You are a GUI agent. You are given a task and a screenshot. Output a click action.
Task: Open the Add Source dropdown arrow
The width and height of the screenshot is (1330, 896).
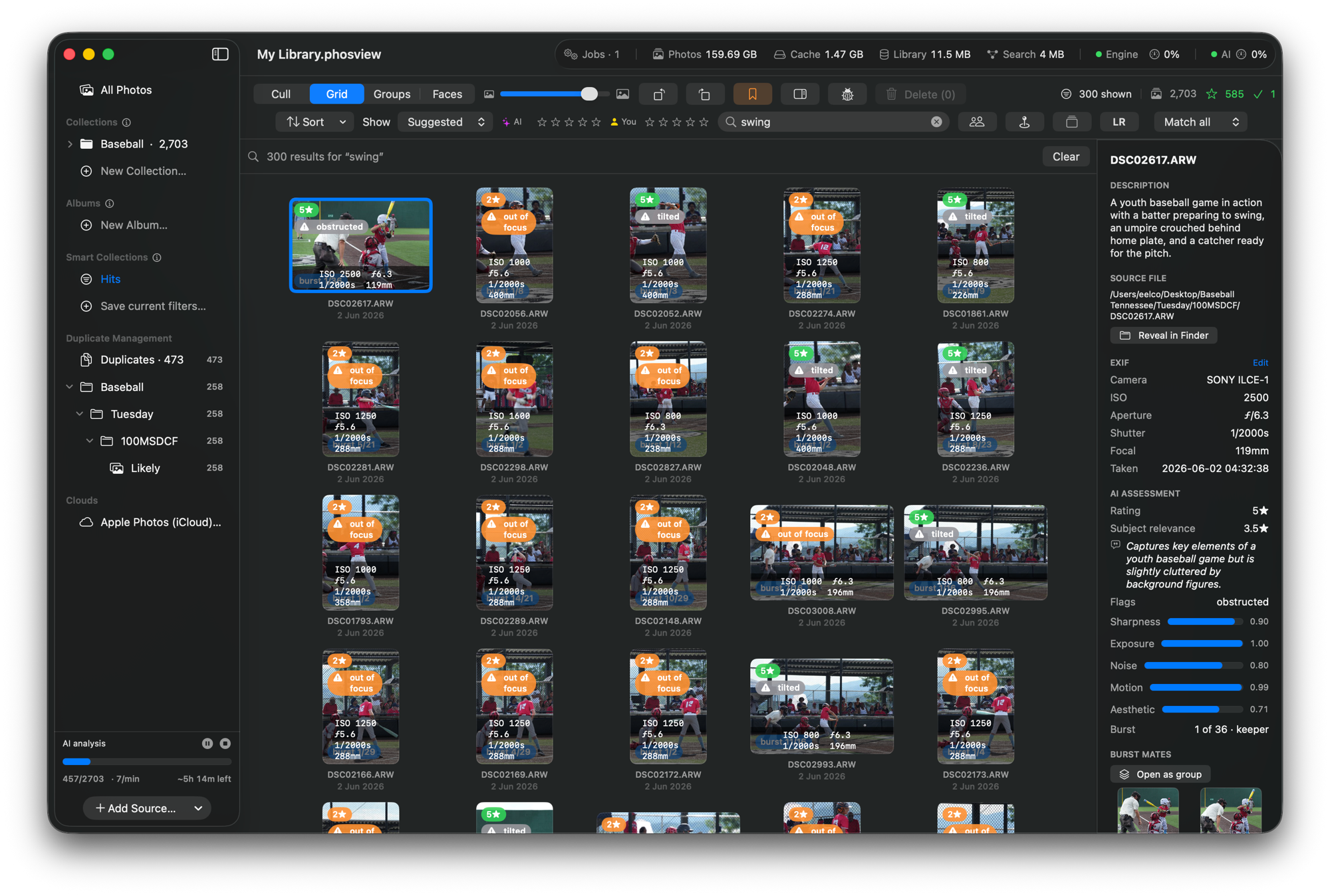[x=198, y=808]
